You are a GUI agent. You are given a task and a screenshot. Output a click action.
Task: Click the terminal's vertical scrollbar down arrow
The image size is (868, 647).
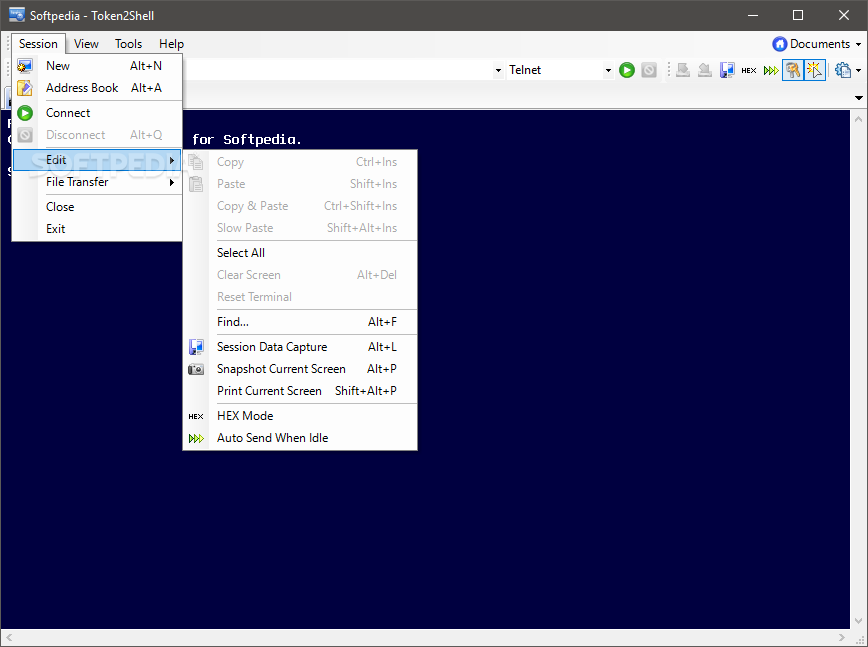(859, 621)
